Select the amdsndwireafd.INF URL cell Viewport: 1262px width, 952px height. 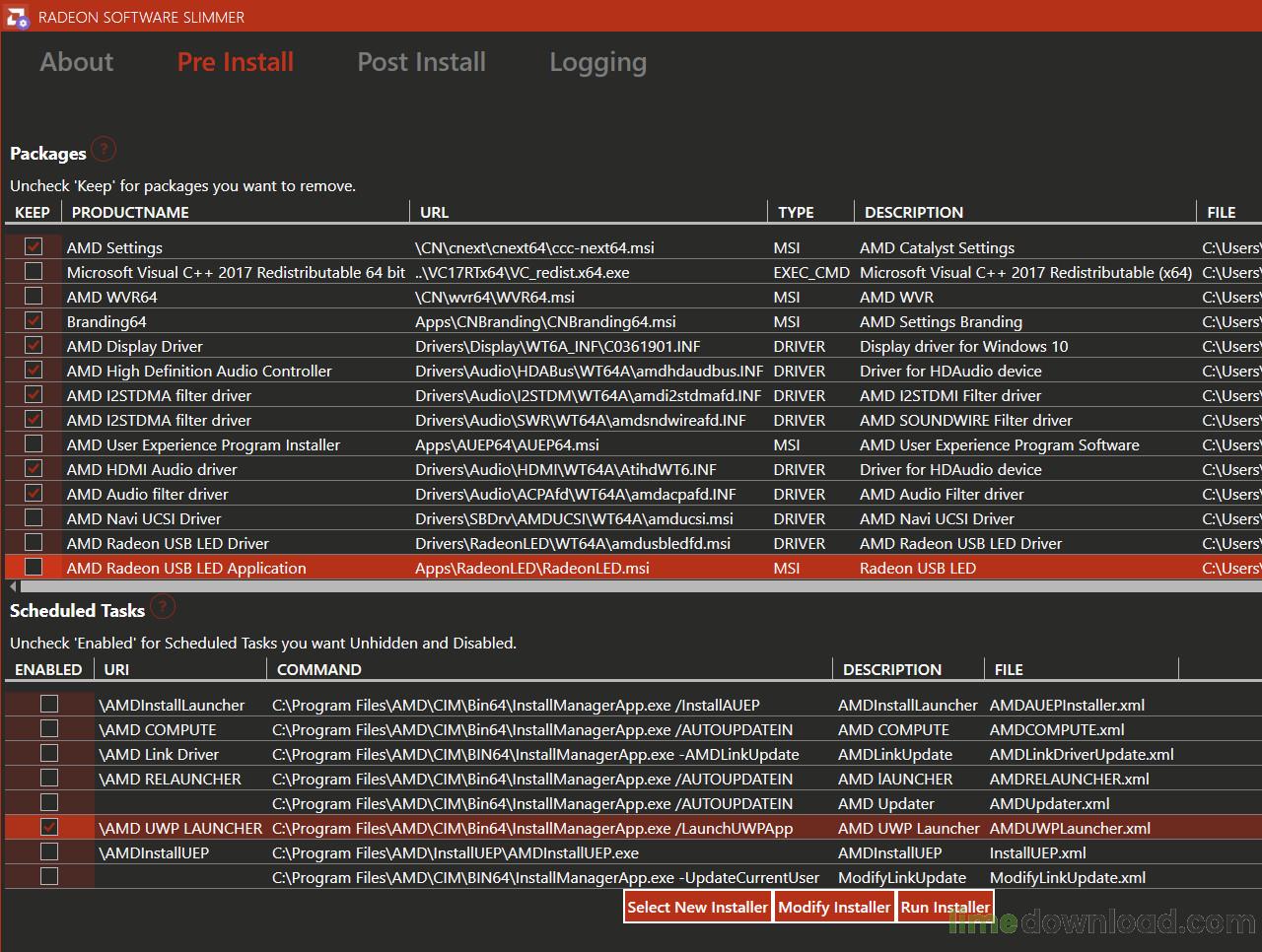[x=580, y=420]
